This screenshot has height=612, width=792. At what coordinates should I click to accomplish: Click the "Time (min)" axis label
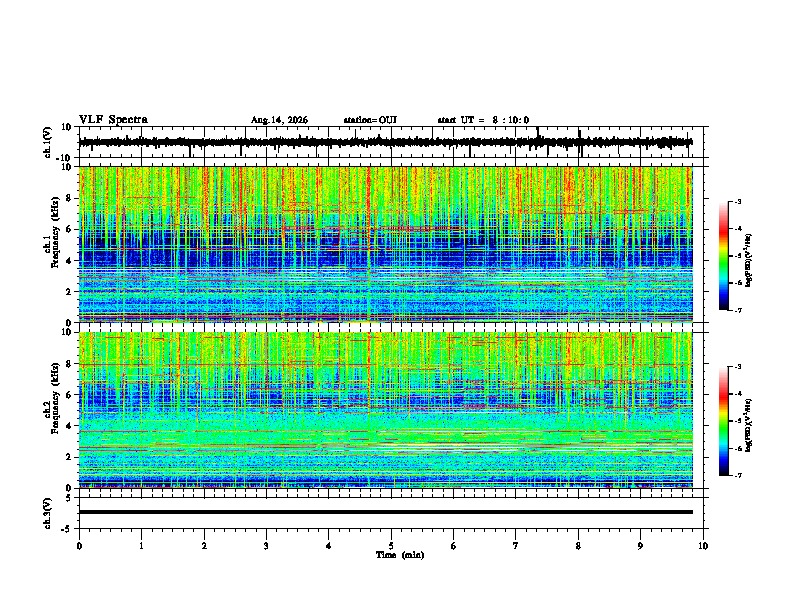(400, 555)
